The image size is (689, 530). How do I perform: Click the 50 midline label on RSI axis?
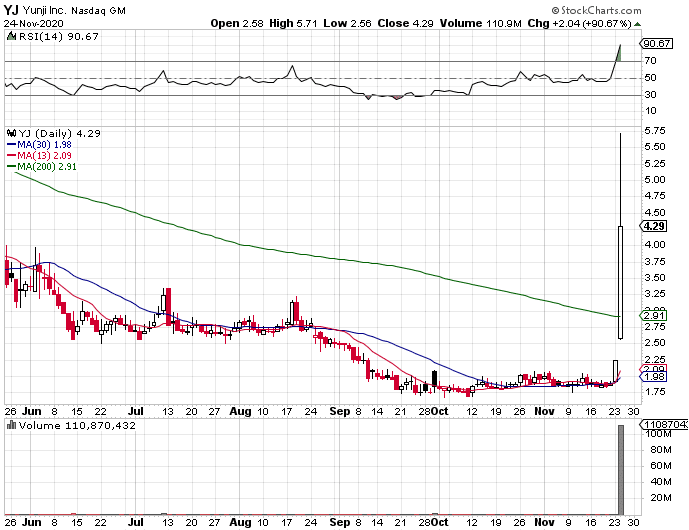650,78
